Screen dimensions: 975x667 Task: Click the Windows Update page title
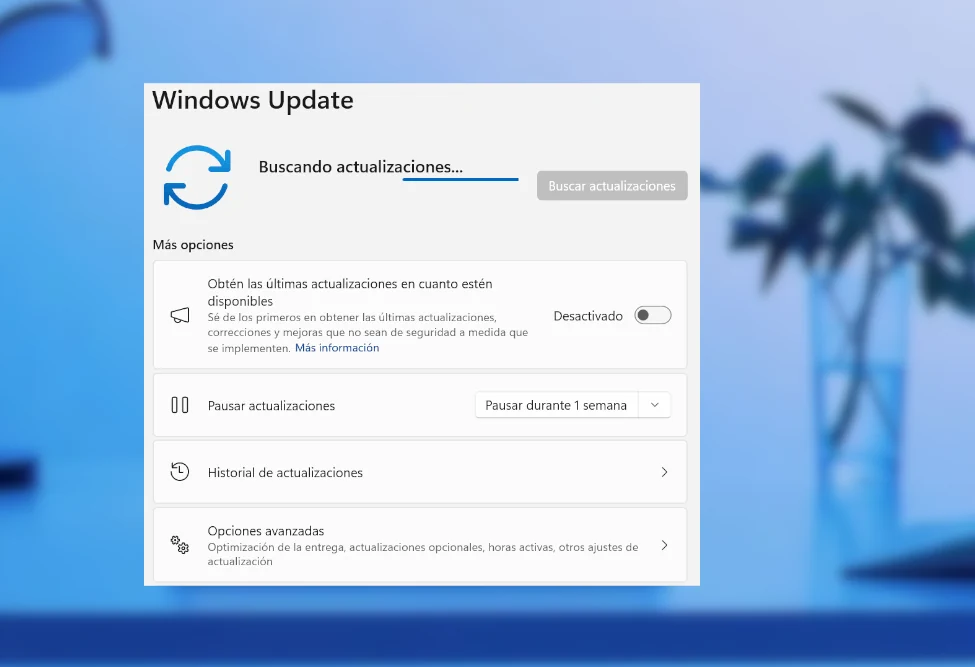tap(252, 100)
